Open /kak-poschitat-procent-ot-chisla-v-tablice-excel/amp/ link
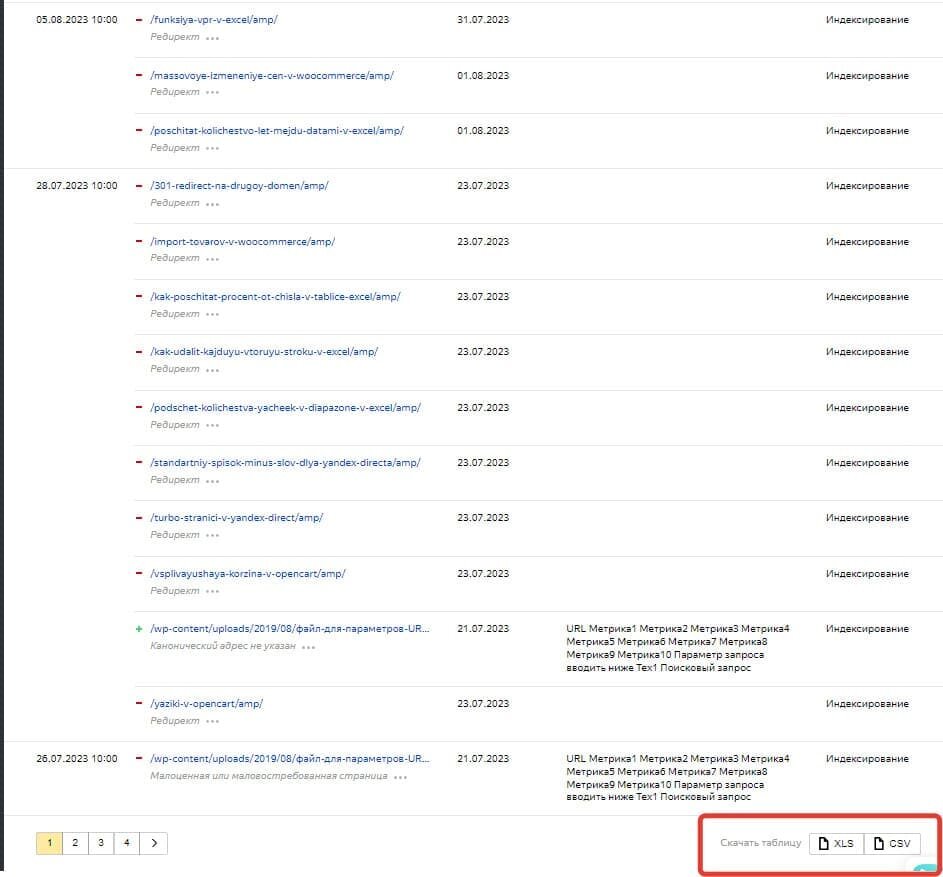Screen dimensions: 943x877 [x=275, y=297]
